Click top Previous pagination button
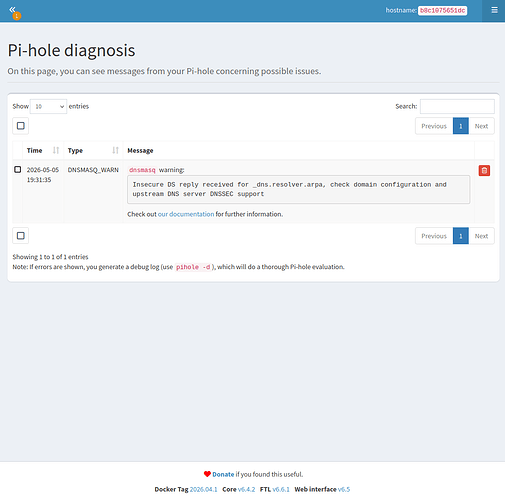Image resolution: width=505 pixels, height=500 pixels. 434,126
